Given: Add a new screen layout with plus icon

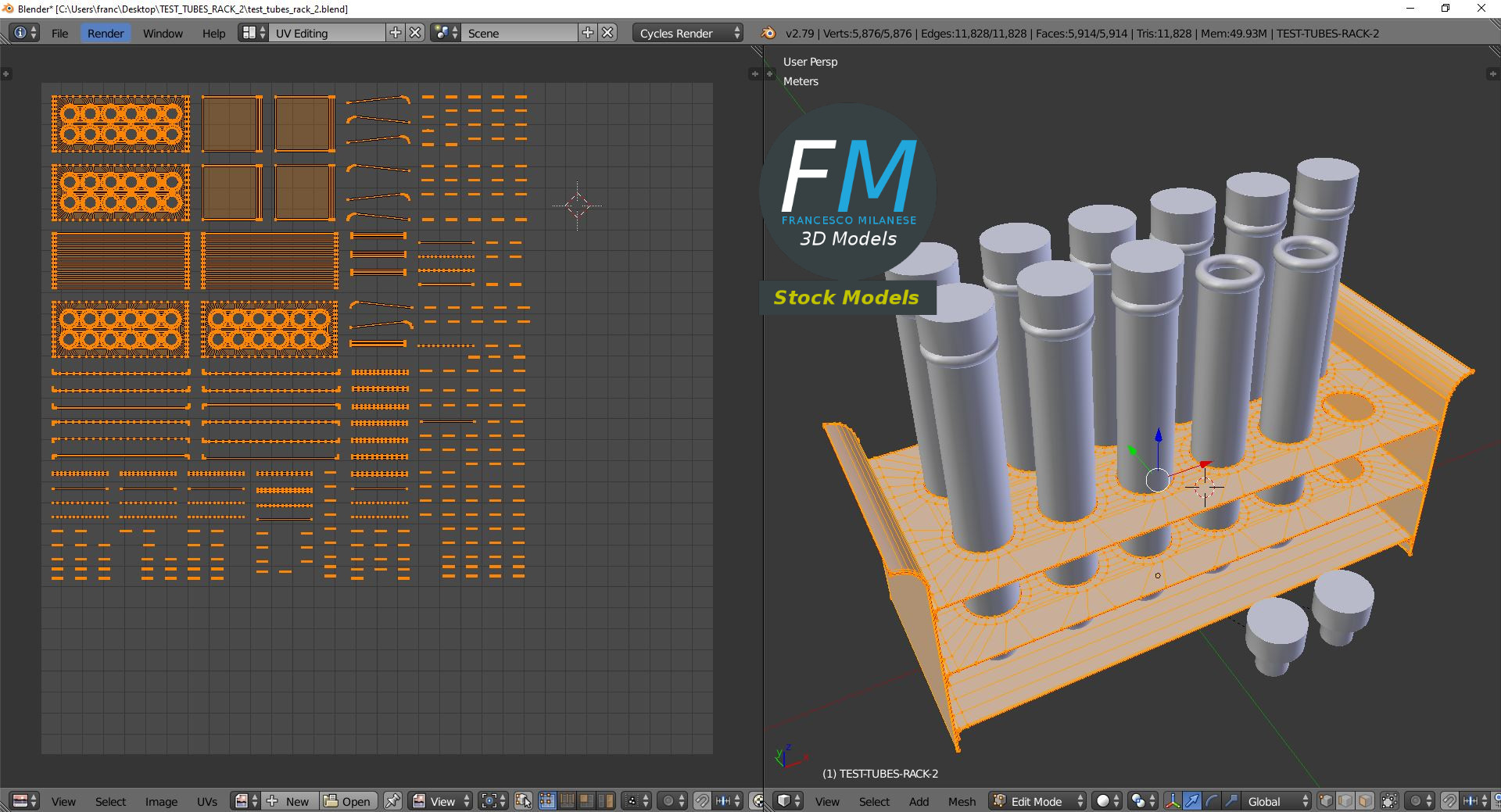Looking at the screenshot, I should (396, 33).
